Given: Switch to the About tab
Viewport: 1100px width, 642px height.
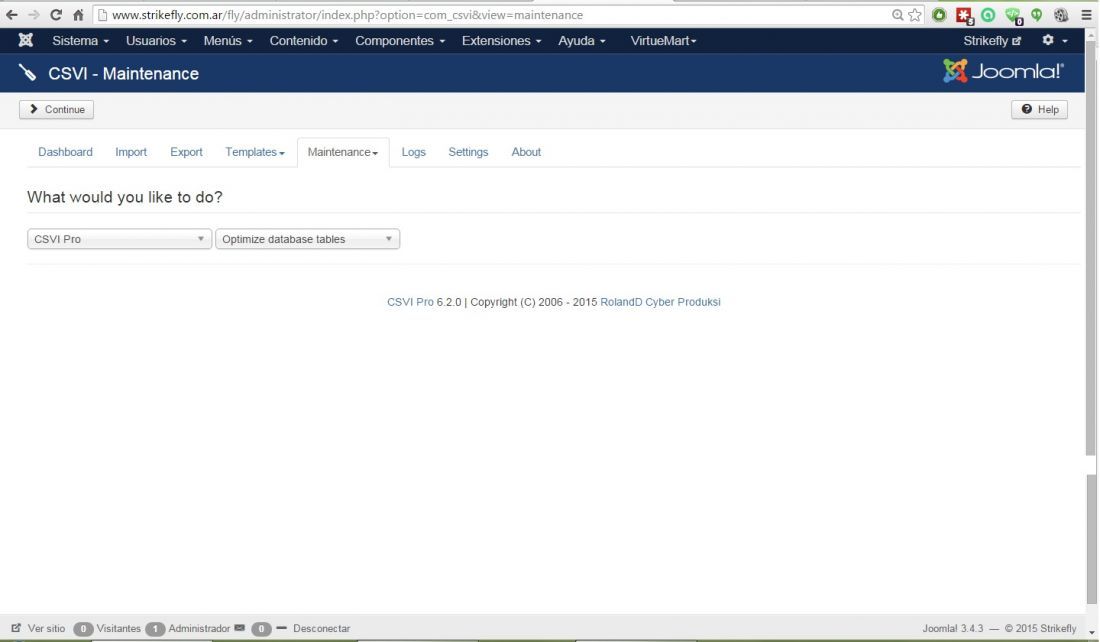Looking at the screenshot, I should tap(526, 152).
